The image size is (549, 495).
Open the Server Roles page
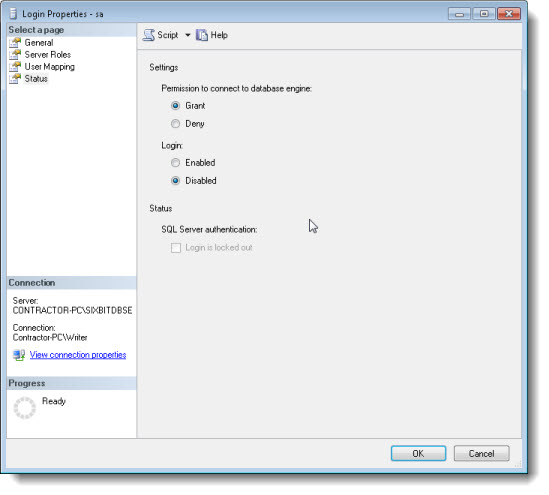pos(48,55)
